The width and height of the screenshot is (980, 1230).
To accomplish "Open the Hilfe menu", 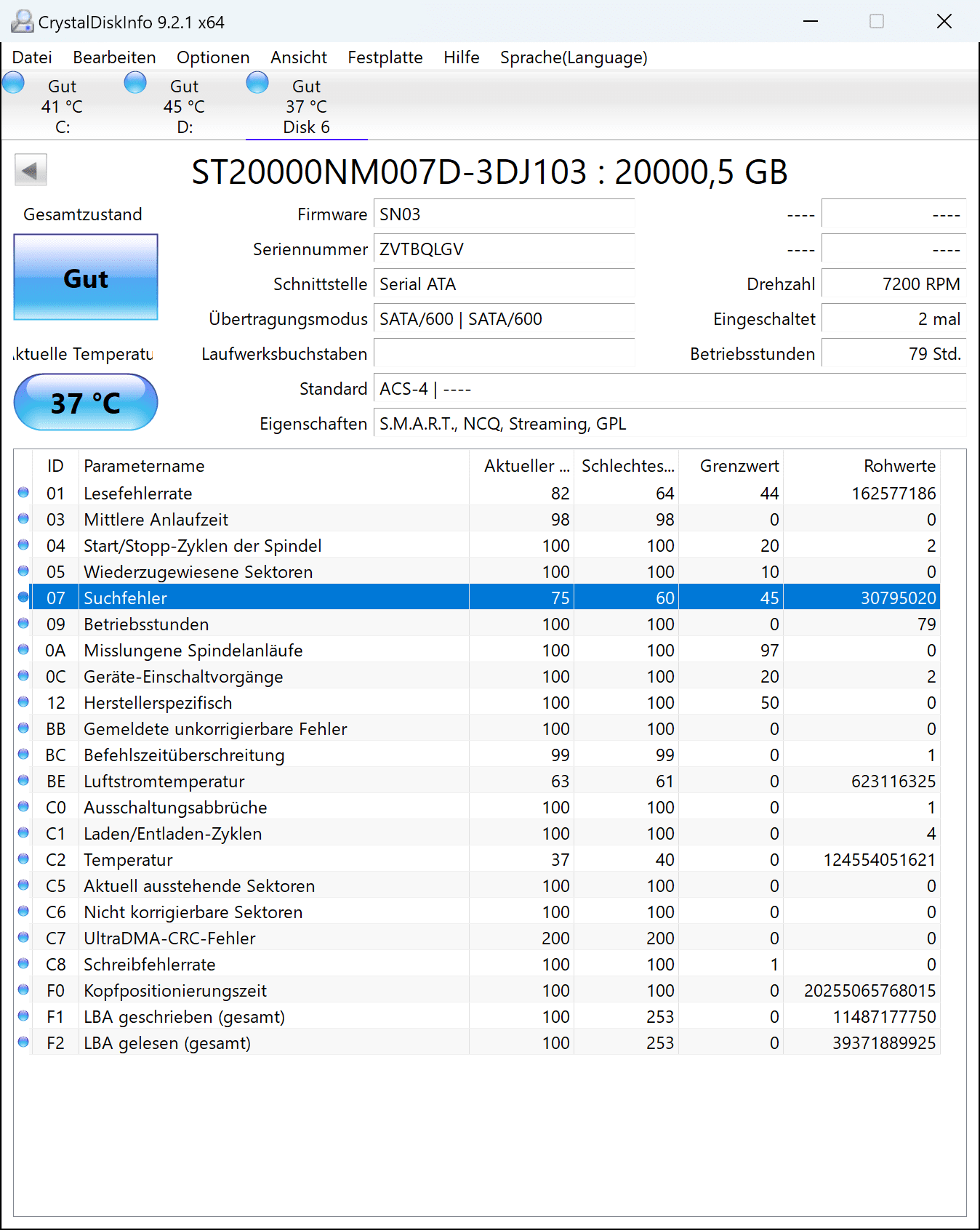I will (x=462, y=57).
